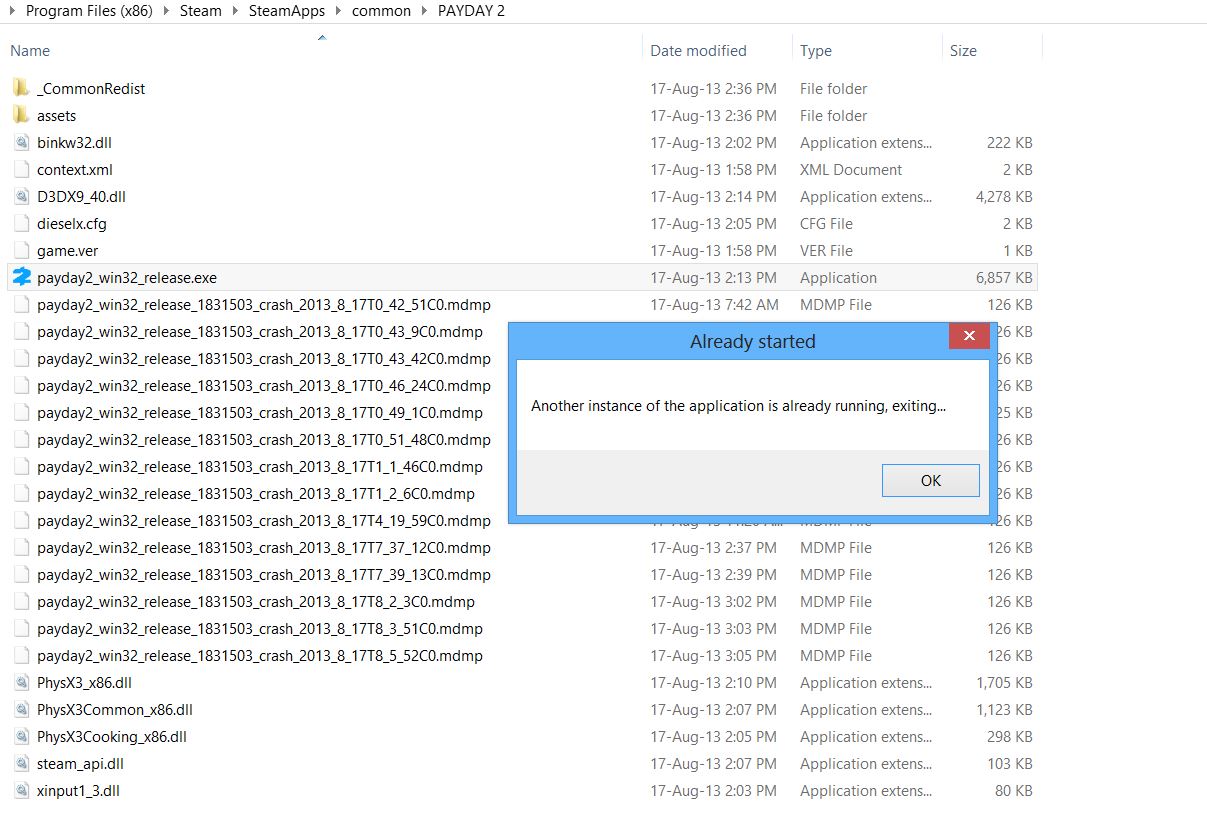The image size is (1207, 833).
Task: Select the binkw32.dll file icon
Action: pyautogui.click(x=21, y=142)
